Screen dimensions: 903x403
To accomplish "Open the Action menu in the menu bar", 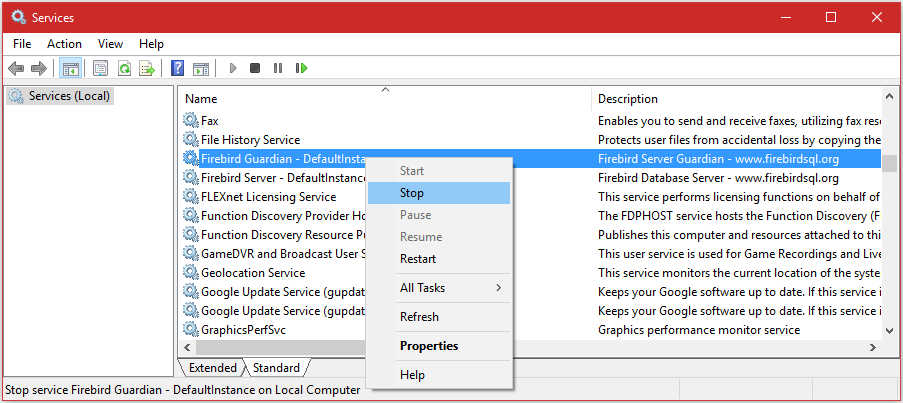I will coord(64,44).
